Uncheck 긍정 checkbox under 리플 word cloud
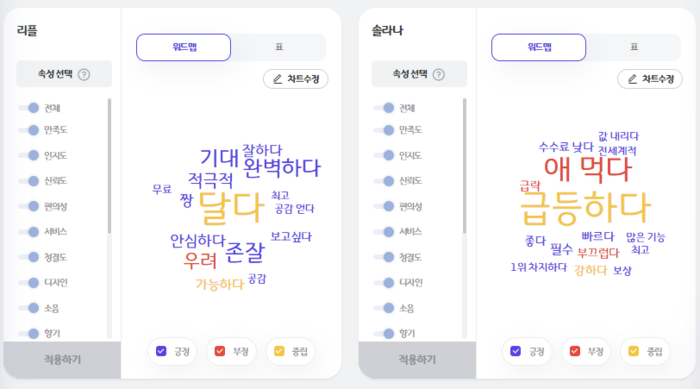This screenshot has height=389, width=700. click(x=161, y=351)
